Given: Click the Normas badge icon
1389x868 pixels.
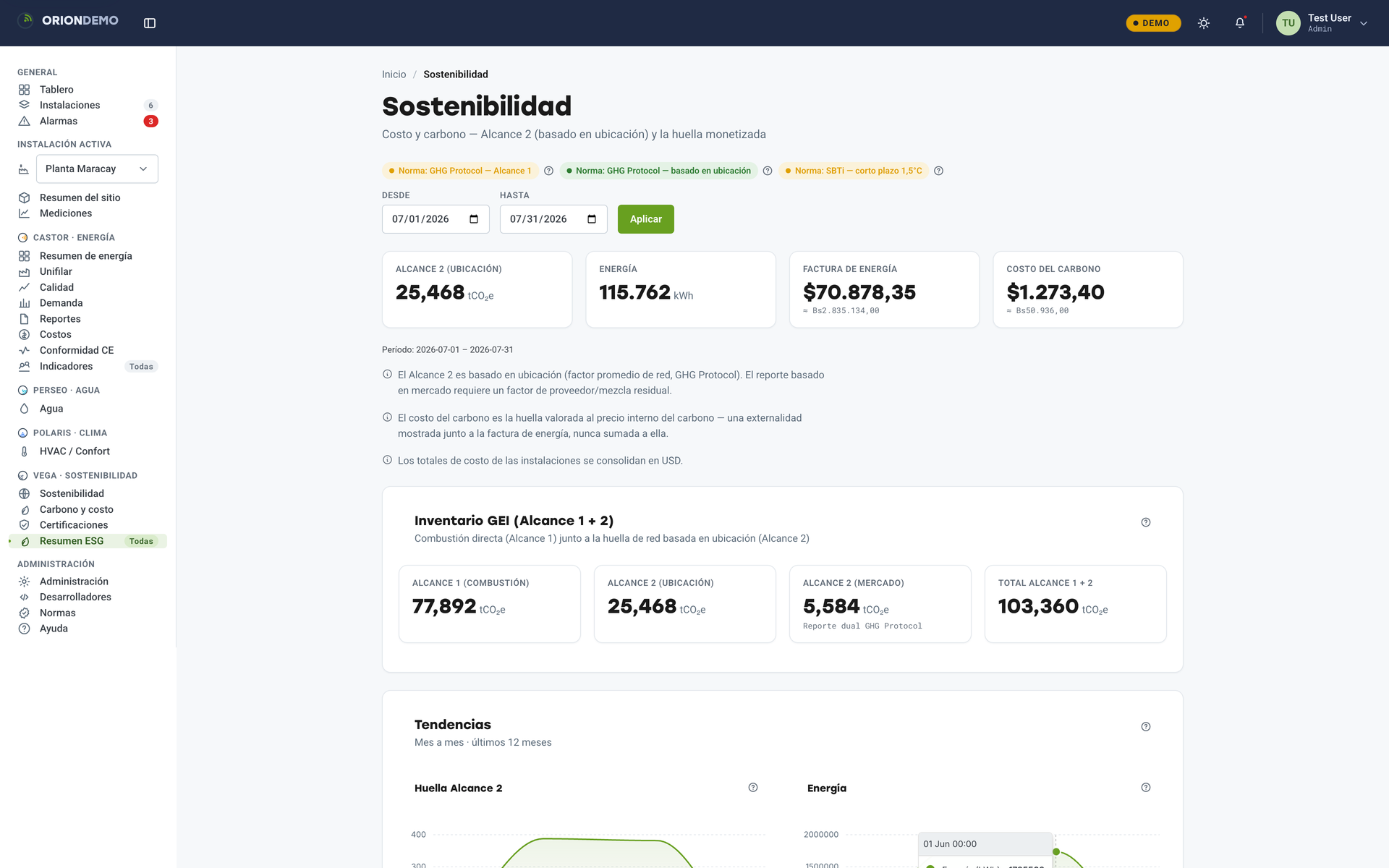Looking at the screenshot, I should point(24,613).
